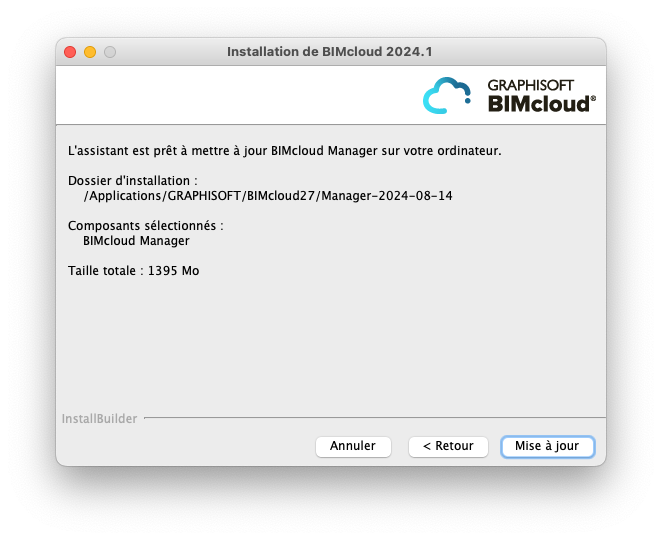Click the registered trademark symbol beside BIMcloud
662x540 pixels.
593,98
